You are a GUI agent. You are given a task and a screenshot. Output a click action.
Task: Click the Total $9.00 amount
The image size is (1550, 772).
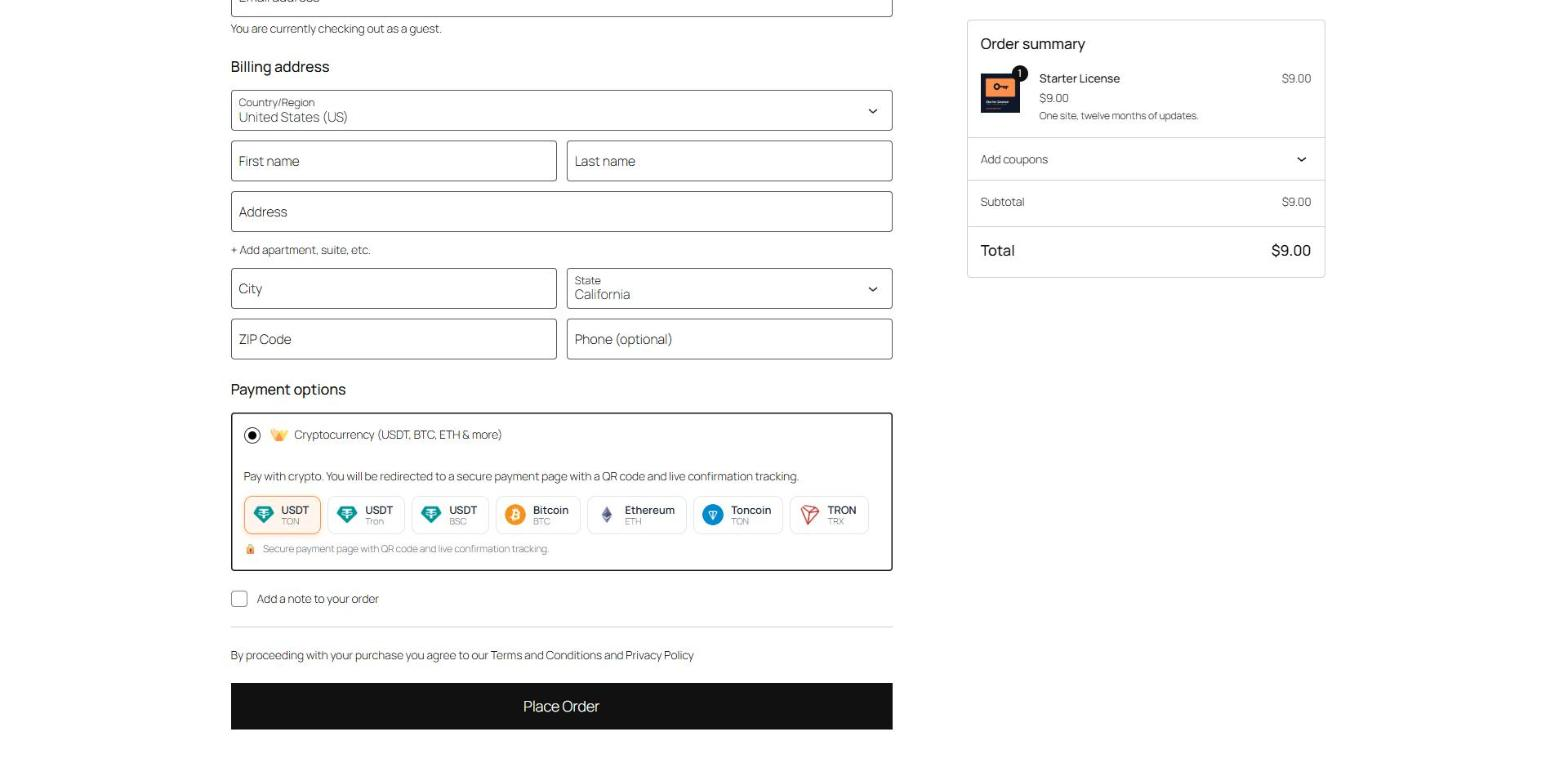1290,251
